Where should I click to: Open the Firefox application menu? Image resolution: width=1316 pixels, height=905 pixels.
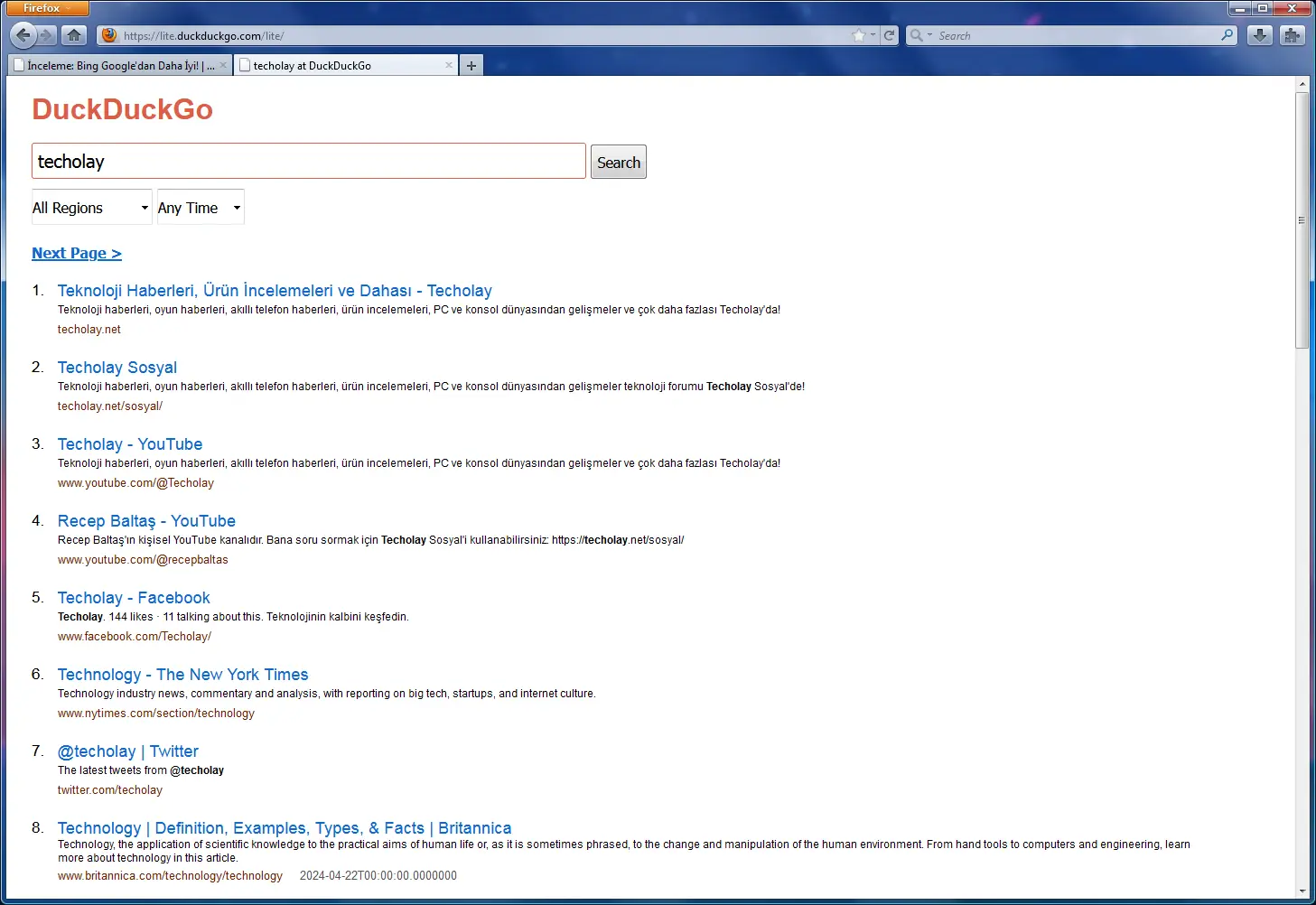pyautogui.click(x=47, y=8)
